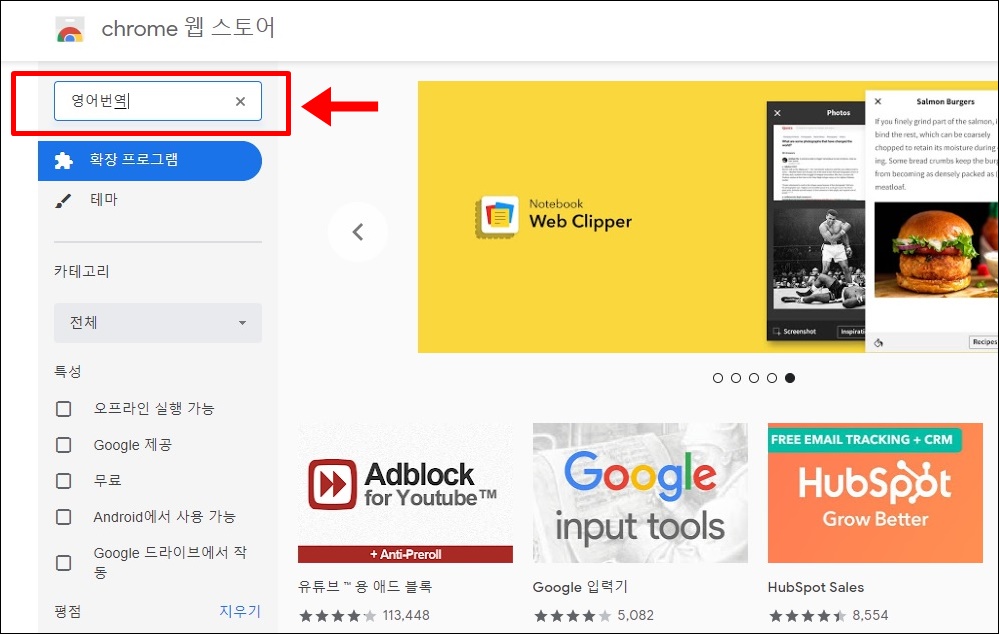Click the 특성 section label
The height and width of the screenshot is (634, 999).
click(x=68, y=371)
